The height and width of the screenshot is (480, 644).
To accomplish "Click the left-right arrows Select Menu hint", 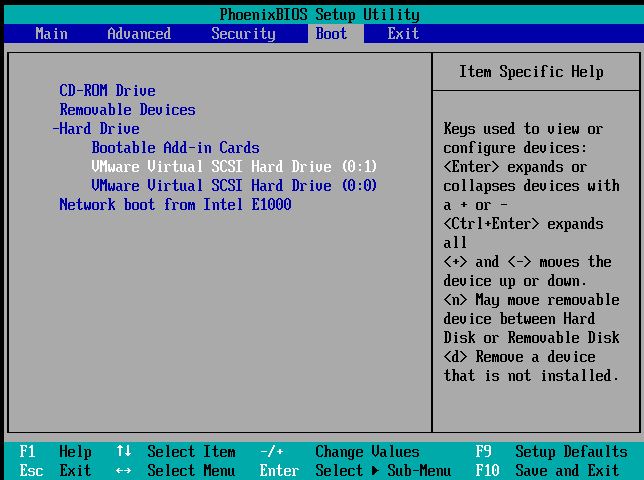I will pyautogui.click(x=176, y=471).
